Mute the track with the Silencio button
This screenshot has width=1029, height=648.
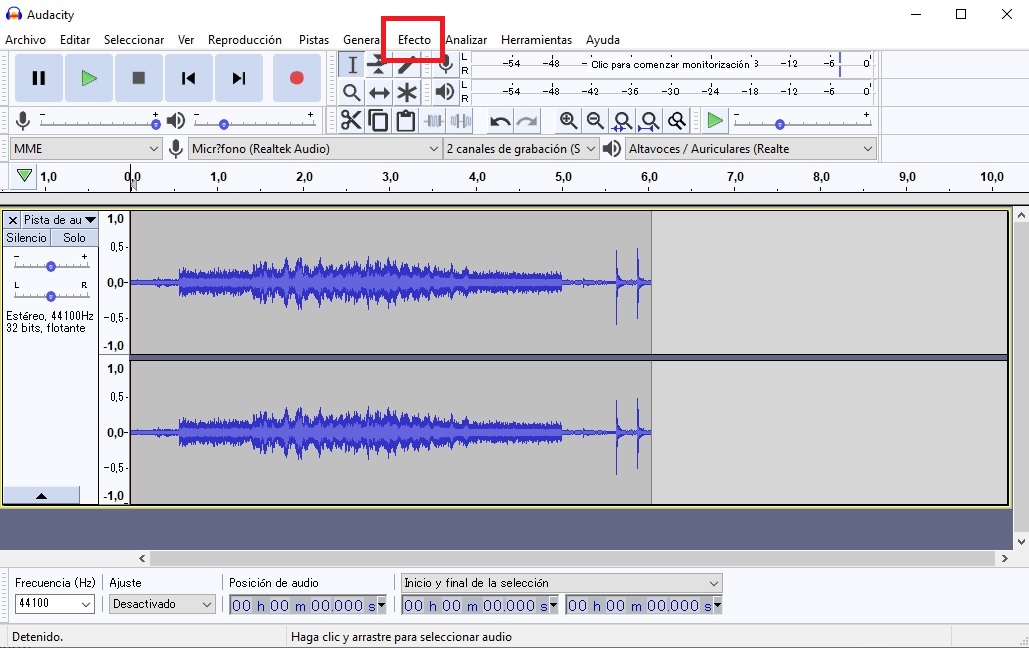pyautogui.click(x=25, y=238)
